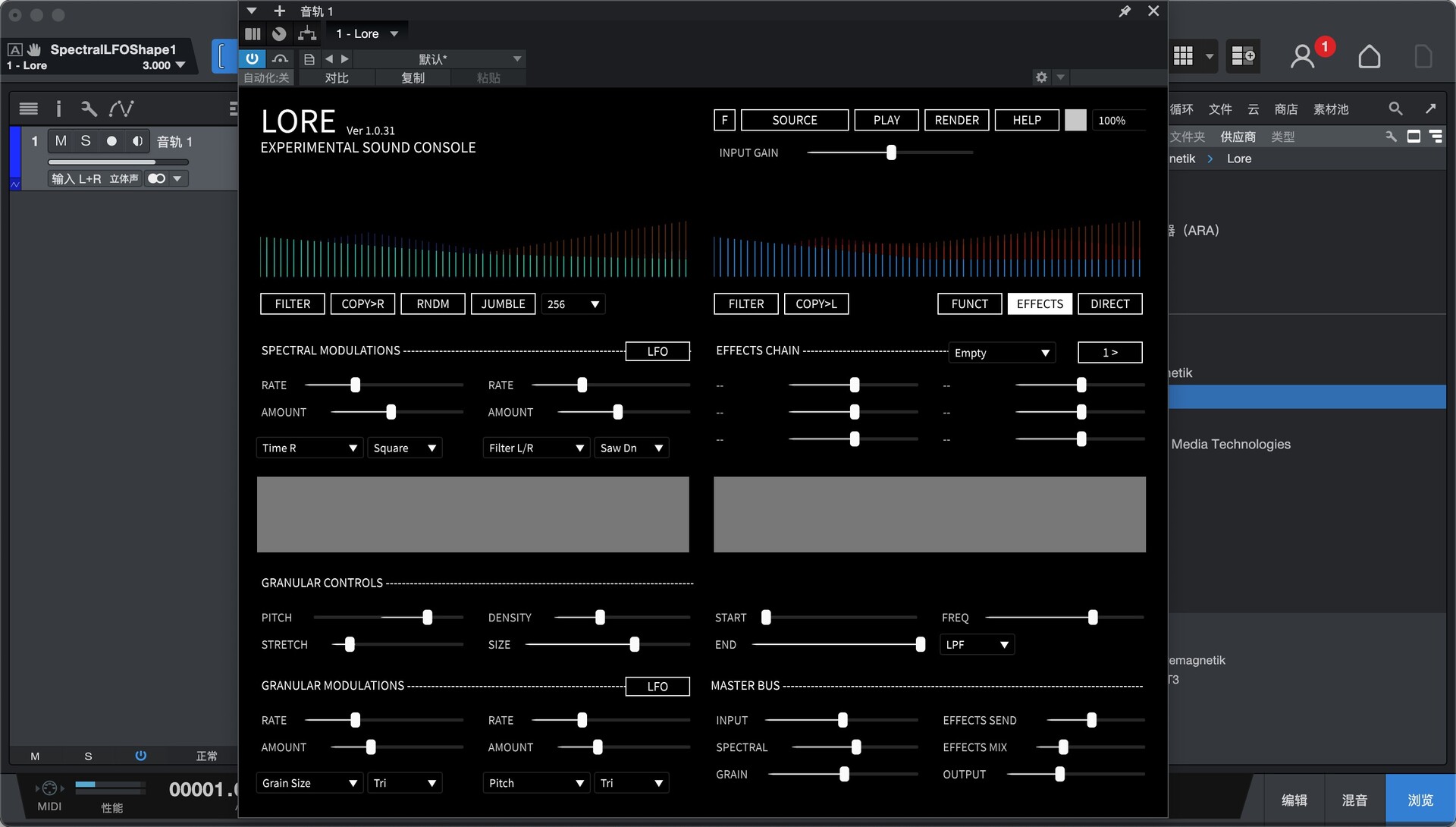Click the PLAY button in Lore

886,120
